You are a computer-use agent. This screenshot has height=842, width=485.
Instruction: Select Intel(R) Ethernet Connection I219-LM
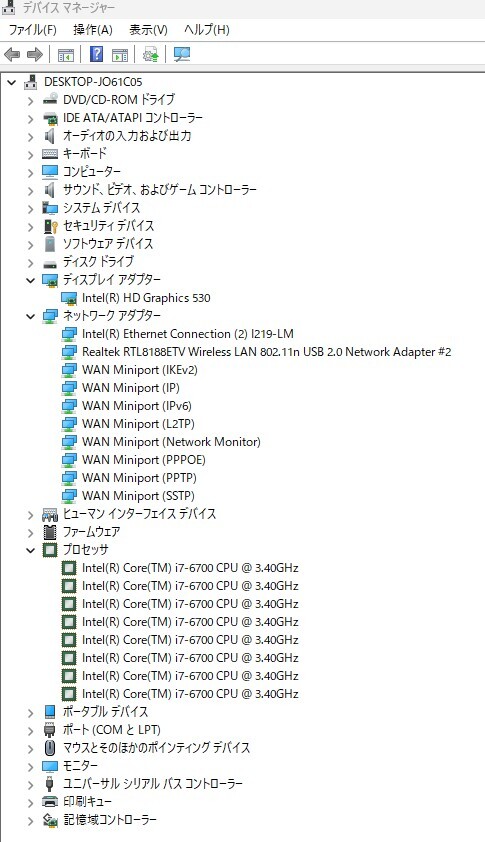coord(187,334)
